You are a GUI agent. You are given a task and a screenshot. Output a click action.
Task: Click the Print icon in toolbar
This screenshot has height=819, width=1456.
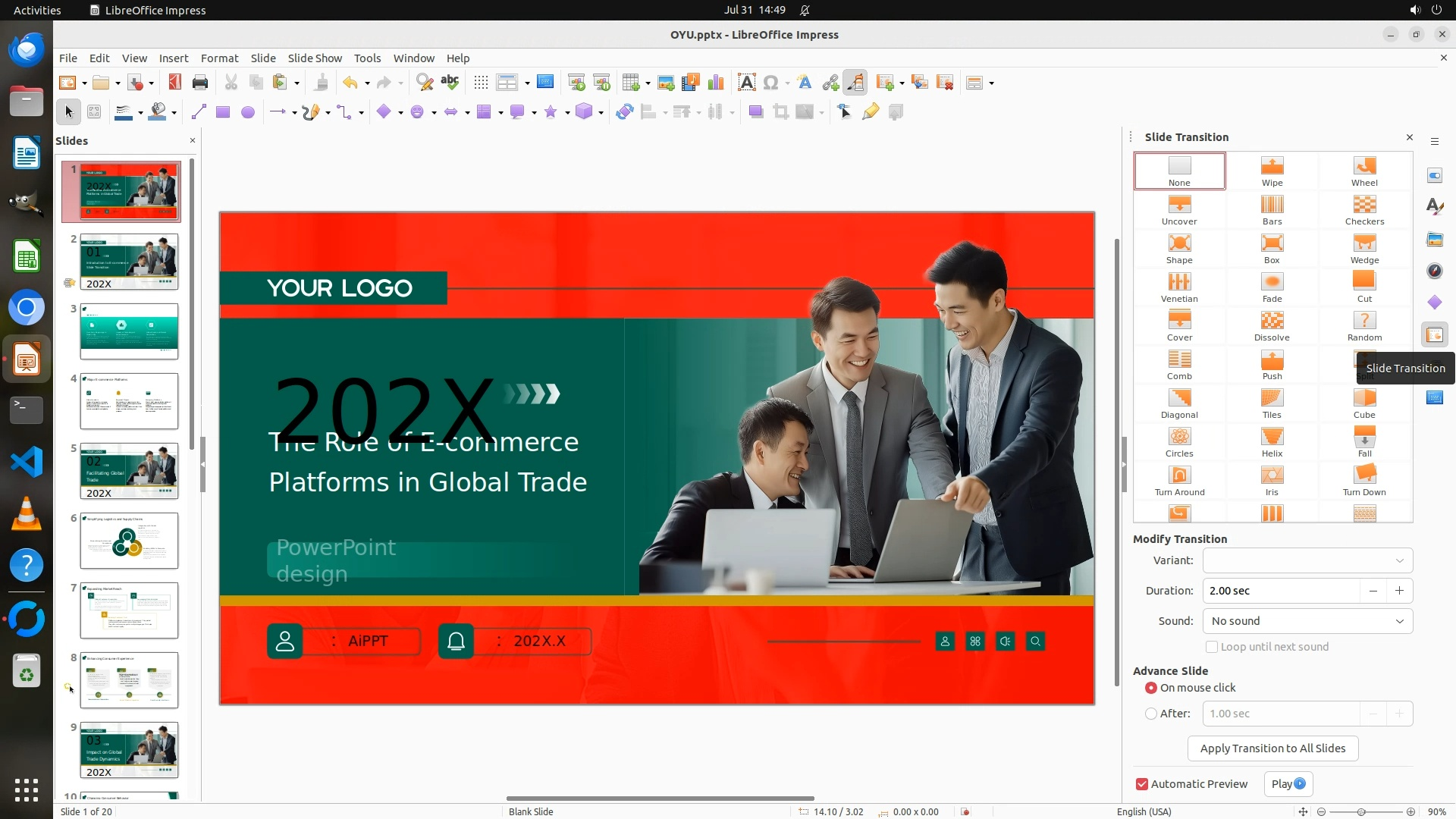[200, 83]
